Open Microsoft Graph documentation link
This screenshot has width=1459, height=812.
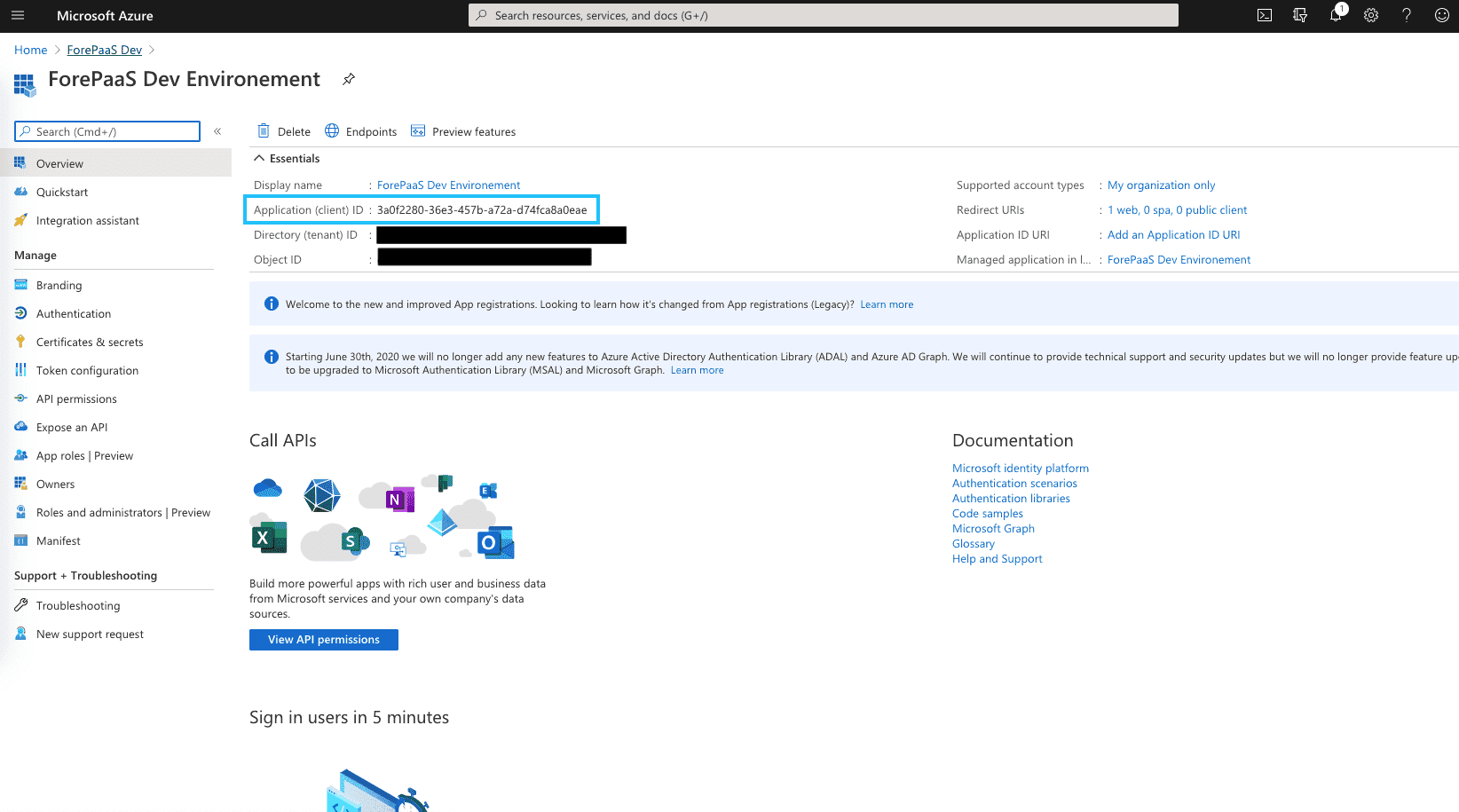click(x=993, y=528)
